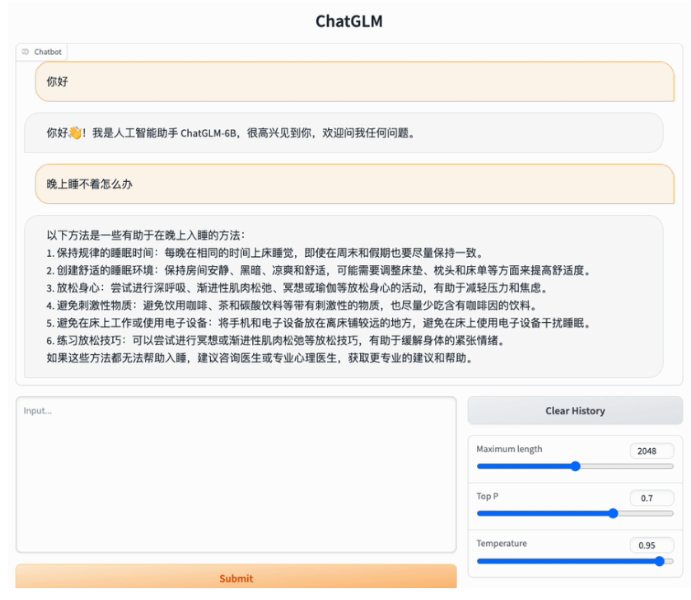
Task: Adjust the Top P slider
Action: click(x=575, y=513)
